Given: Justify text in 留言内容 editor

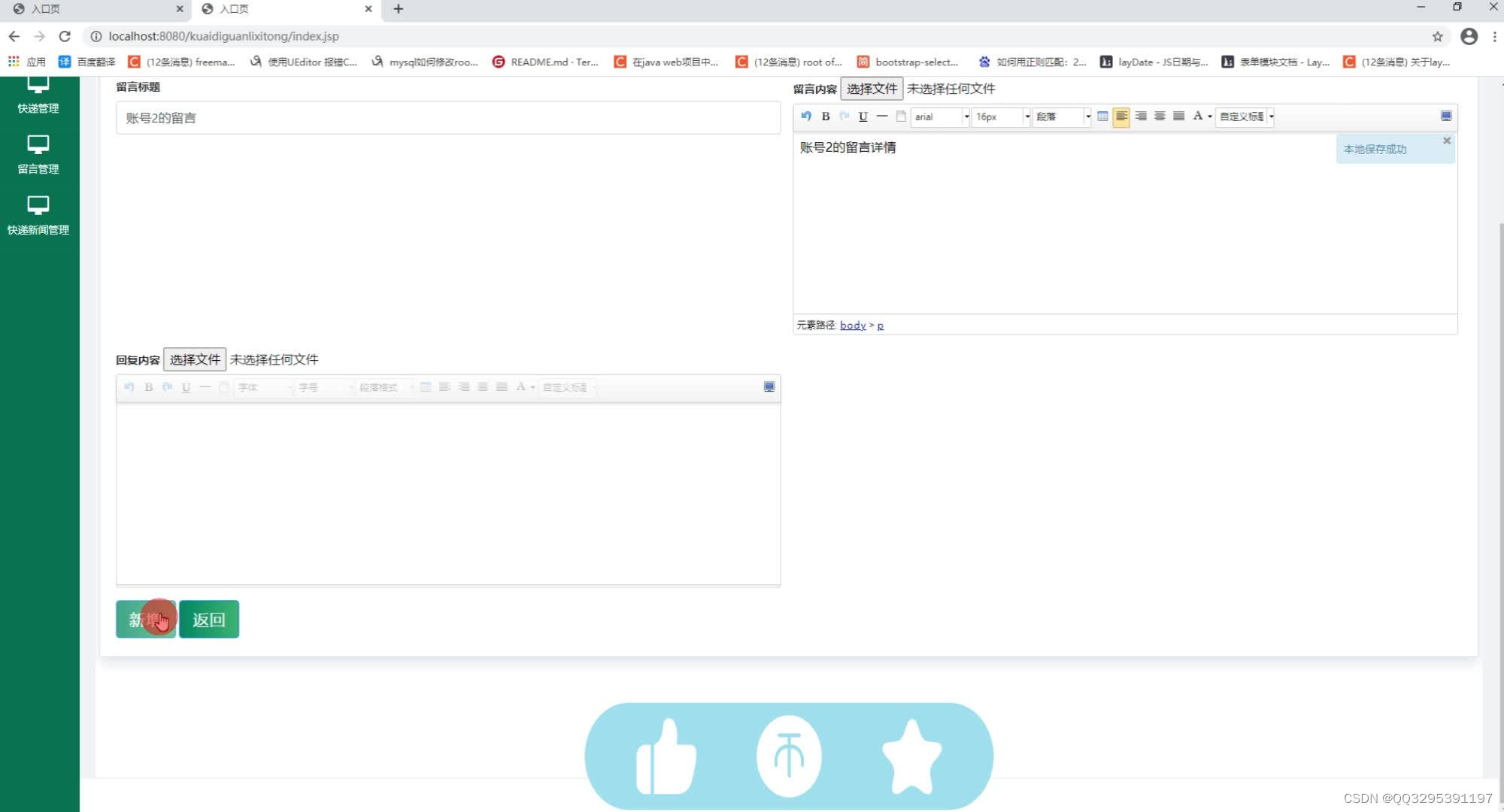Looking at the screenshot, I should point(1178,116).
